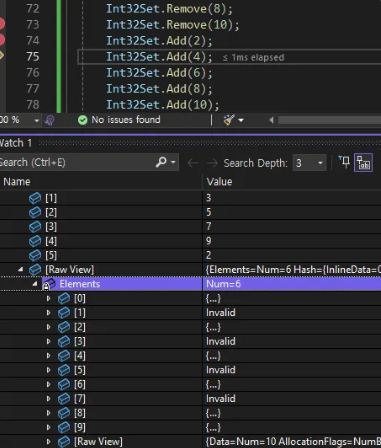Click the editor horizontal scrollbar track

point(329,120)
